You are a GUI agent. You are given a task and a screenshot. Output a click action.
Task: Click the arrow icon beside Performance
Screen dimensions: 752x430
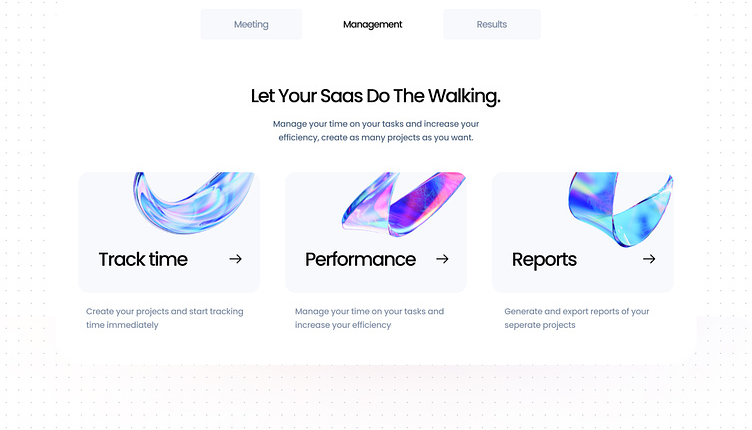442,259
